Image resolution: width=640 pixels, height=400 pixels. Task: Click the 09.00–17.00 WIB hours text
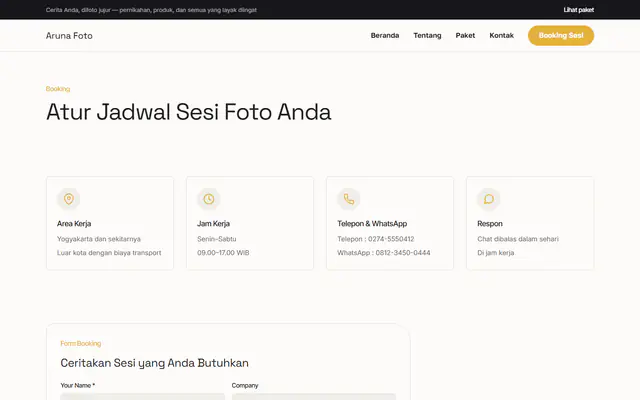(x=223, y=253)
